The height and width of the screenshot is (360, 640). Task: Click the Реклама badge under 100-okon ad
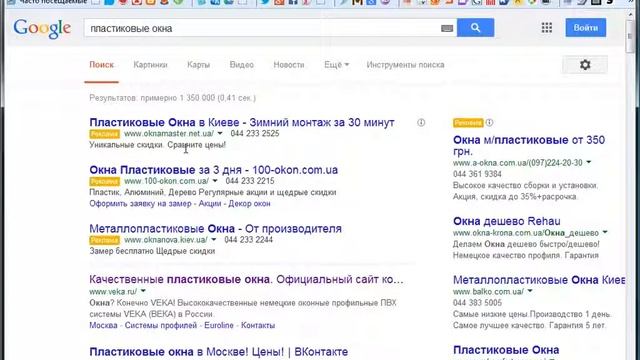(x=104, y=181)
